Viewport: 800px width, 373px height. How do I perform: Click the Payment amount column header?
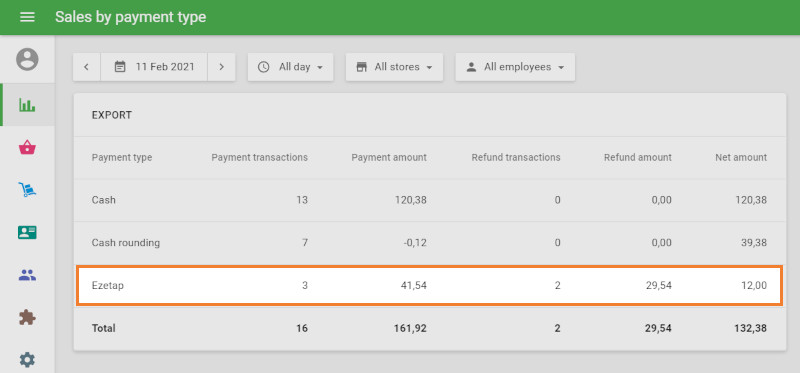tap(389, 158)
